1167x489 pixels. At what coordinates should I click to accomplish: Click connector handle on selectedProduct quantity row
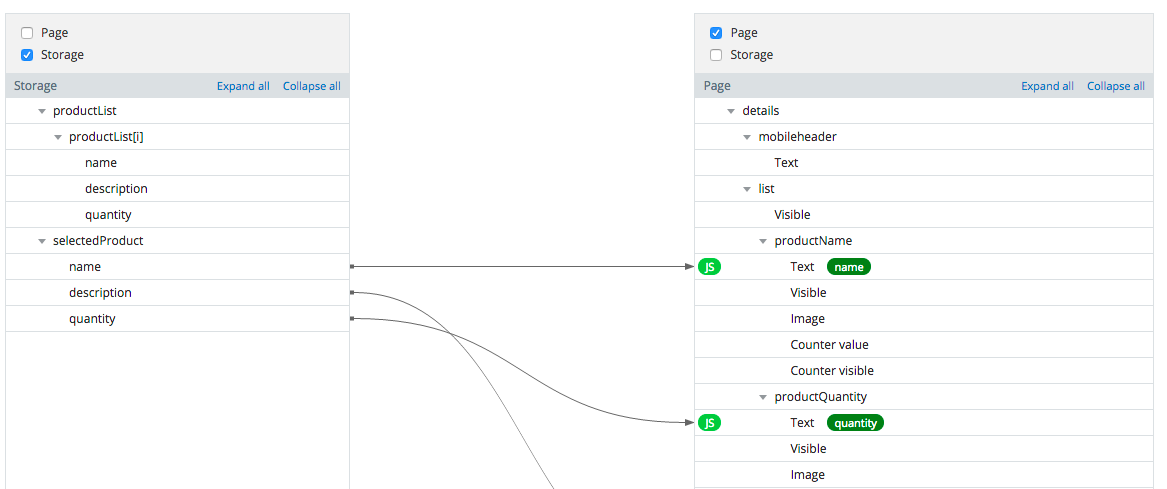click(352, 319)
